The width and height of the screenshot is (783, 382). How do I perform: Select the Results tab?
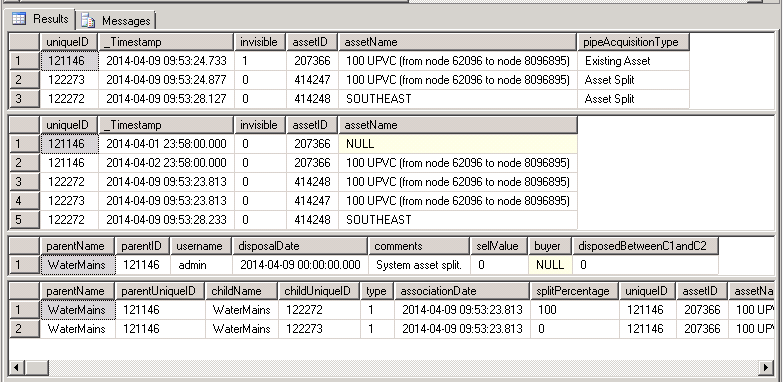pos(42,19)
